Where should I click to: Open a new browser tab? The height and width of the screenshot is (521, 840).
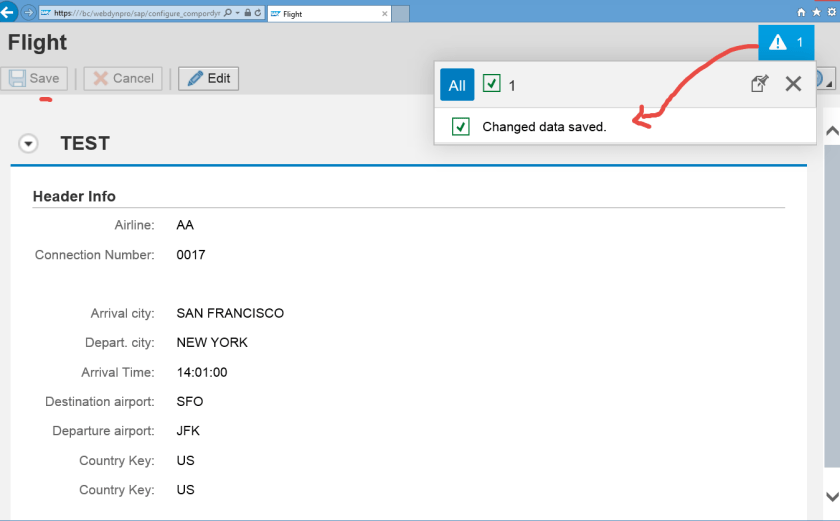pyautogui.click(x=400, y=14)
